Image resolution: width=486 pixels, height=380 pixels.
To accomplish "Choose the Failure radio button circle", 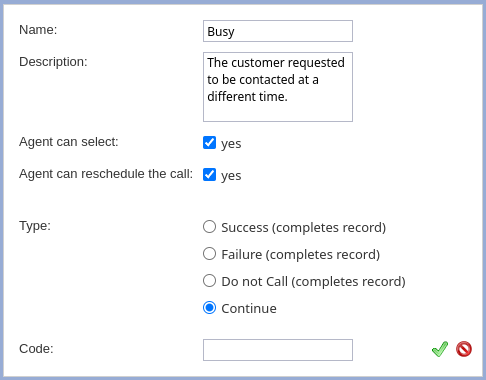I will (209, 254).
